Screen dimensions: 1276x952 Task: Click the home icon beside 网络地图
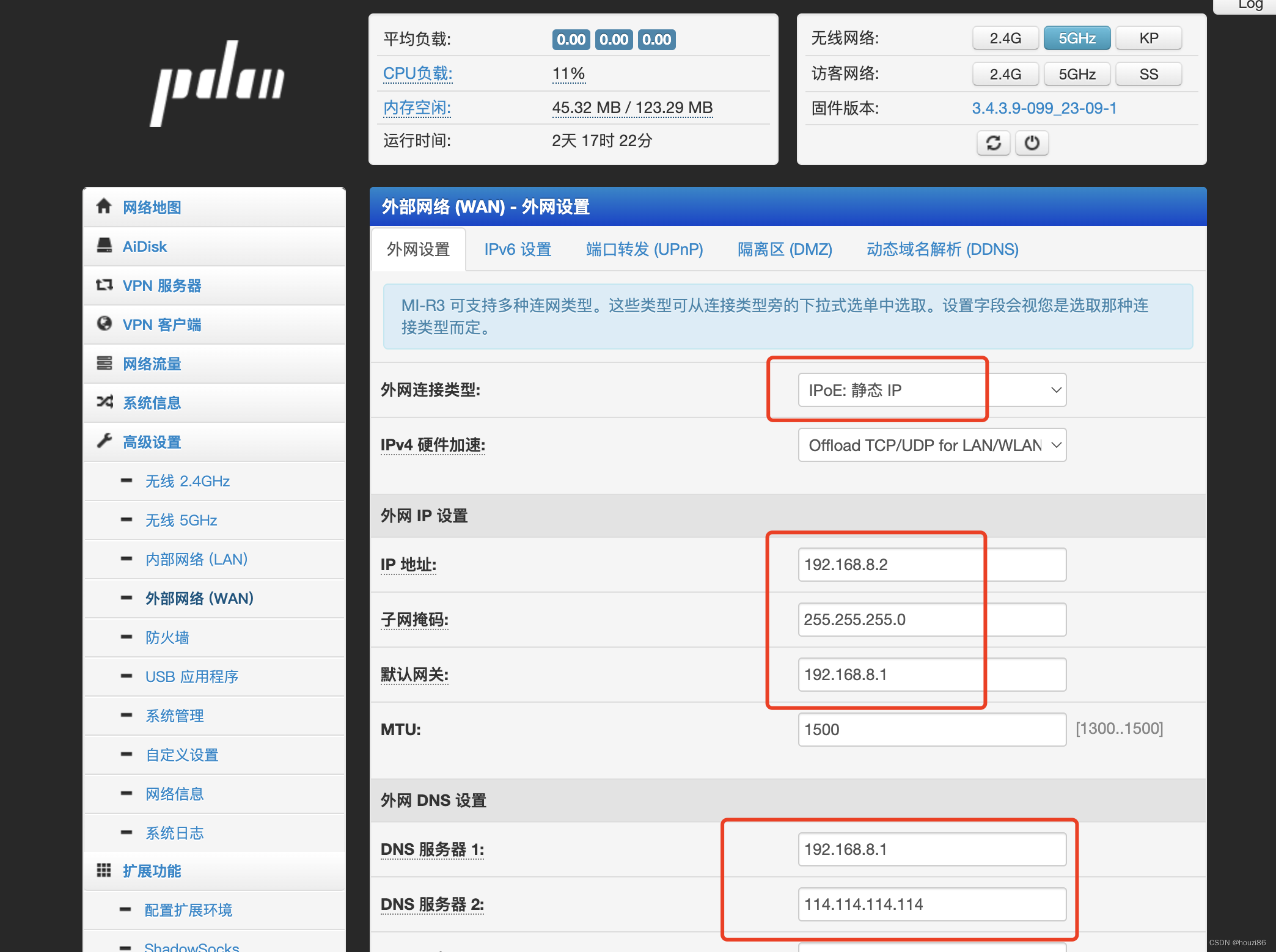coord(104,207)
